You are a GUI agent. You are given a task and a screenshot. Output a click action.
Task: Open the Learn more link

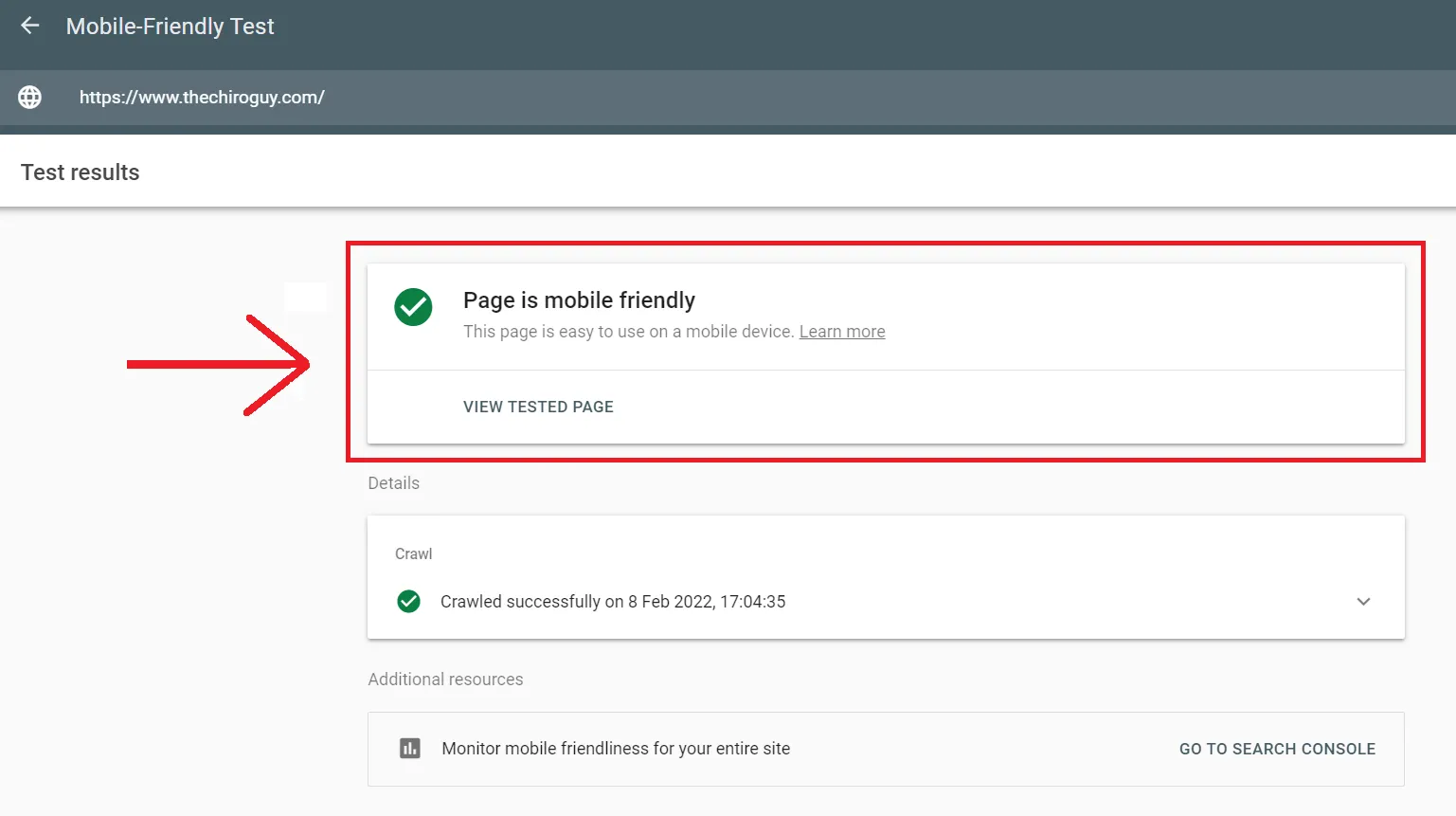[841, 332]
